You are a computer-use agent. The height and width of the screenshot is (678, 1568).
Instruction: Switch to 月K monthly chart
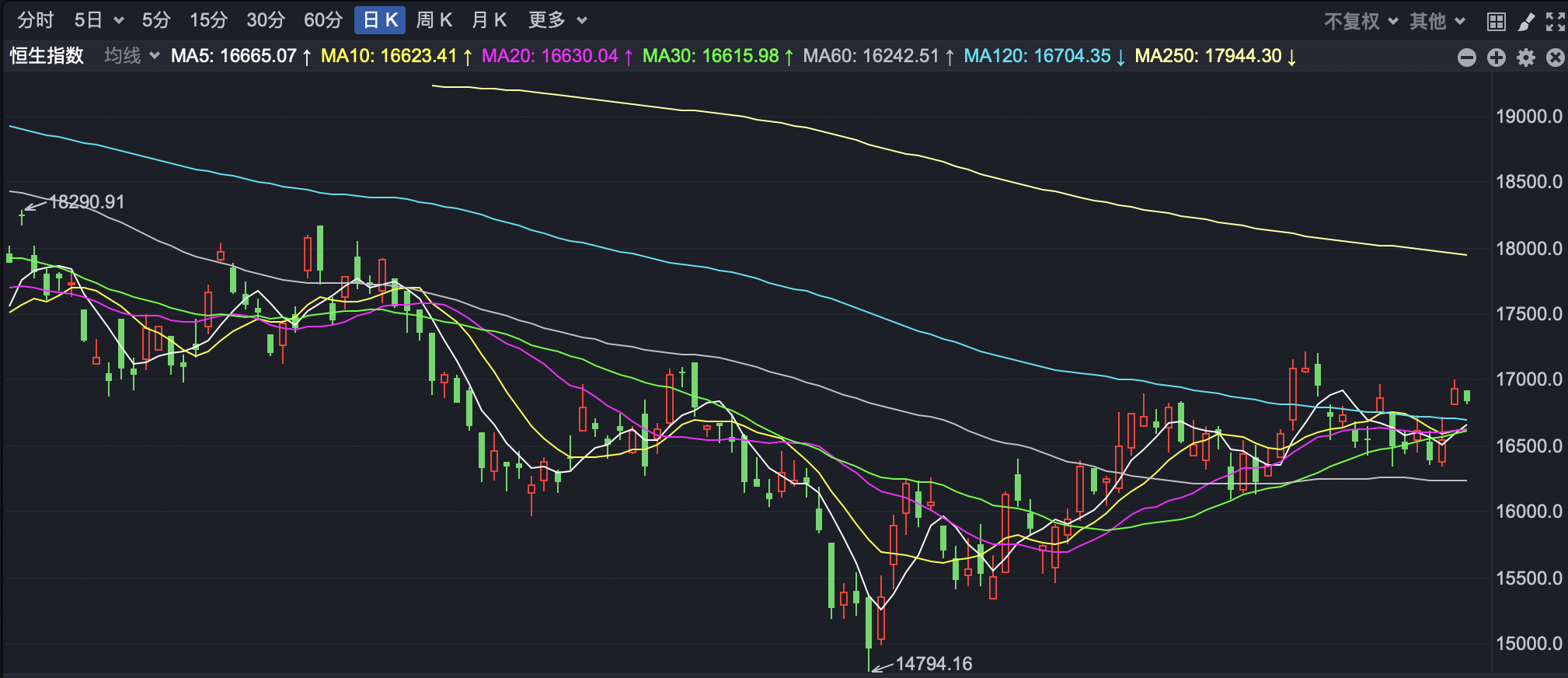tap(490, 20)
